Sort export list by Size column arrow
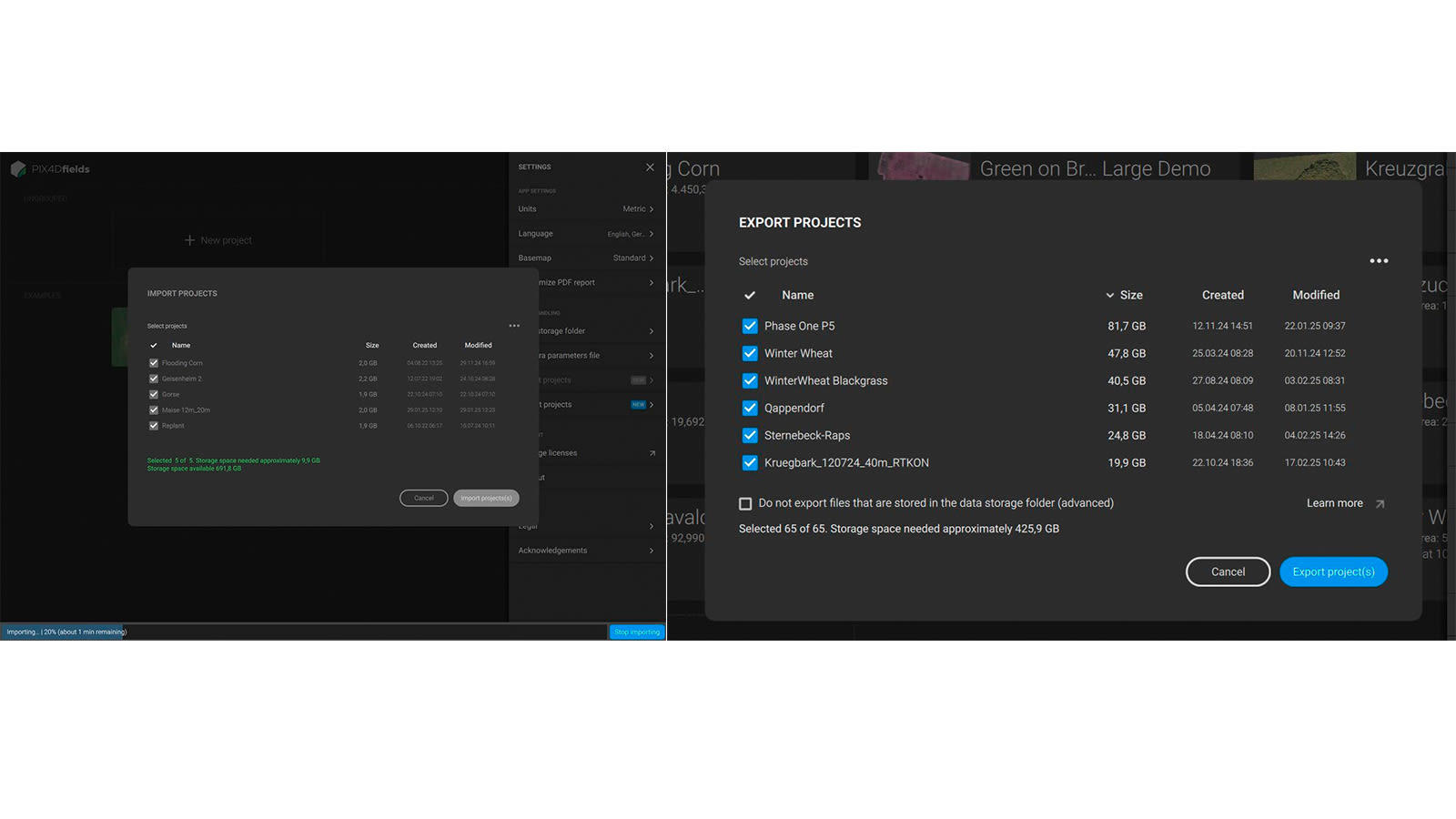 (x=1109, y=296)
